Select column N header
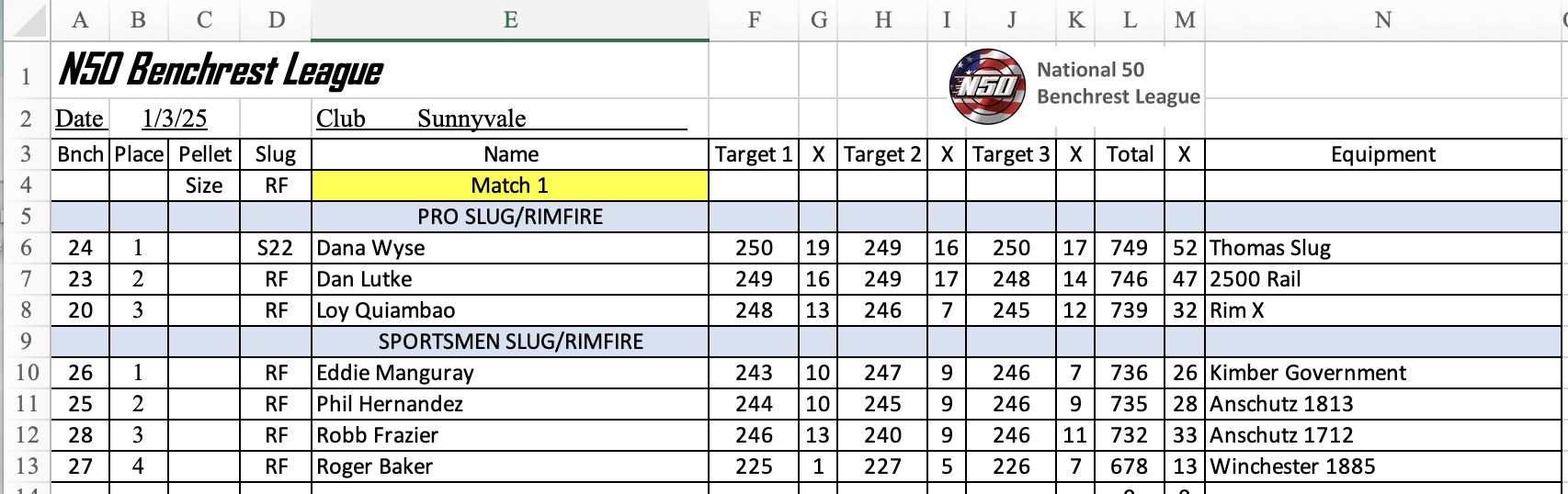The height and width of the screenshot is (494, 1568). pyautogui.click(x=1382, y=20)
